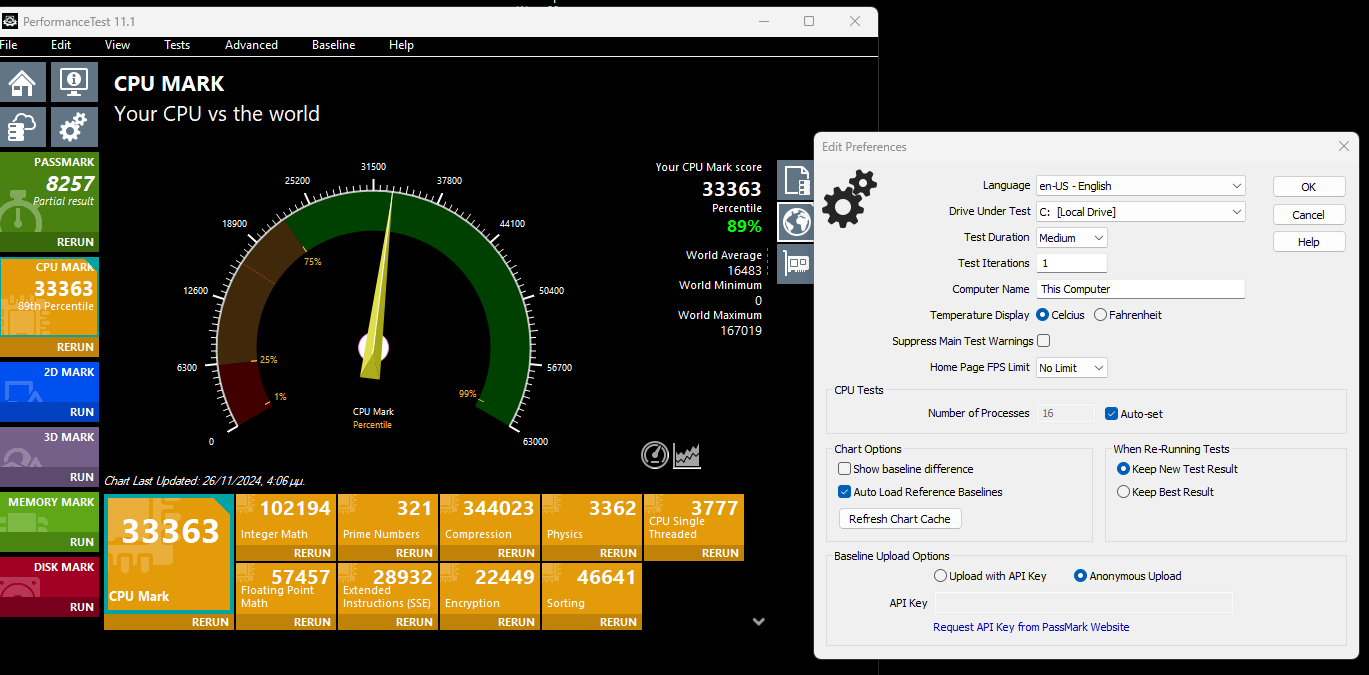1369x675 pixels.
Task: Open the Baseline menu
Action: click(333, 45)
